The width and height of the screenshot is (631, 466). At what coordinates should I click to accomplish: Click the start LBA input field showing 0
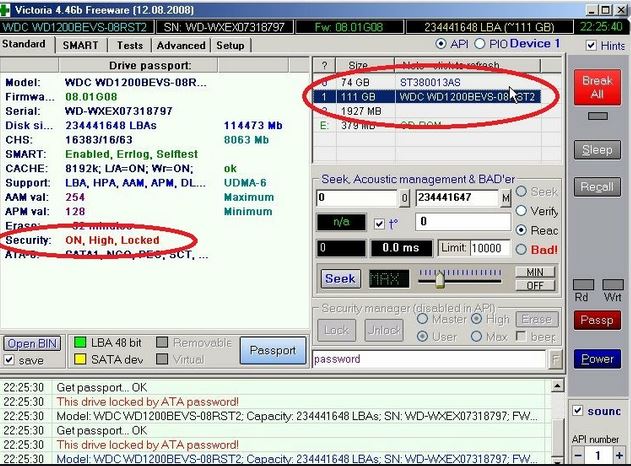point(357,198)
